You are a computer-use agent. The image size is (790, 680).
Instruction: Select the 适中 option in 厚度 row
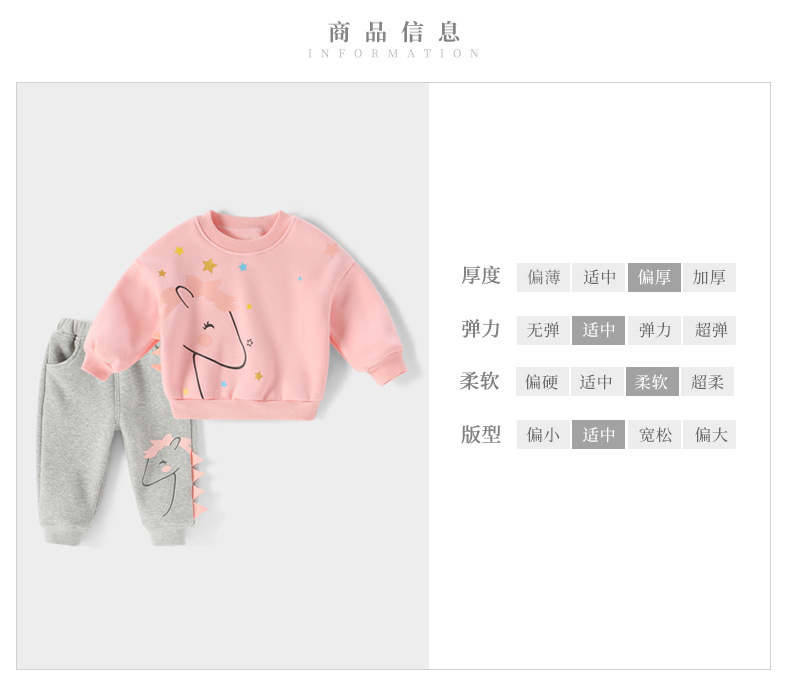[598, 277]
